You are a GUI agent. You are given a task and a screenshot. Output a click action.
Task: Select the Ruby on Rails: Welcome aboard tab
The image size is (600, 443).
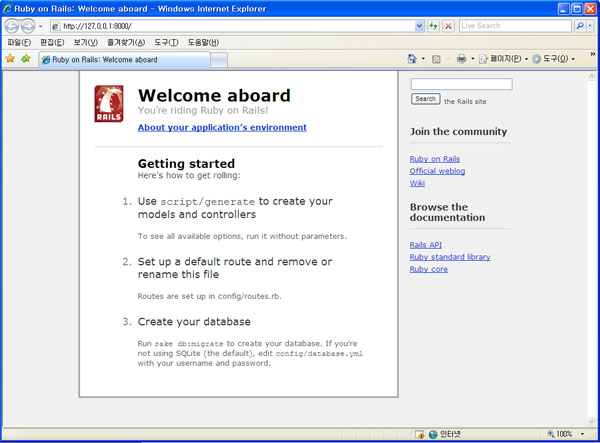(124, 60)
